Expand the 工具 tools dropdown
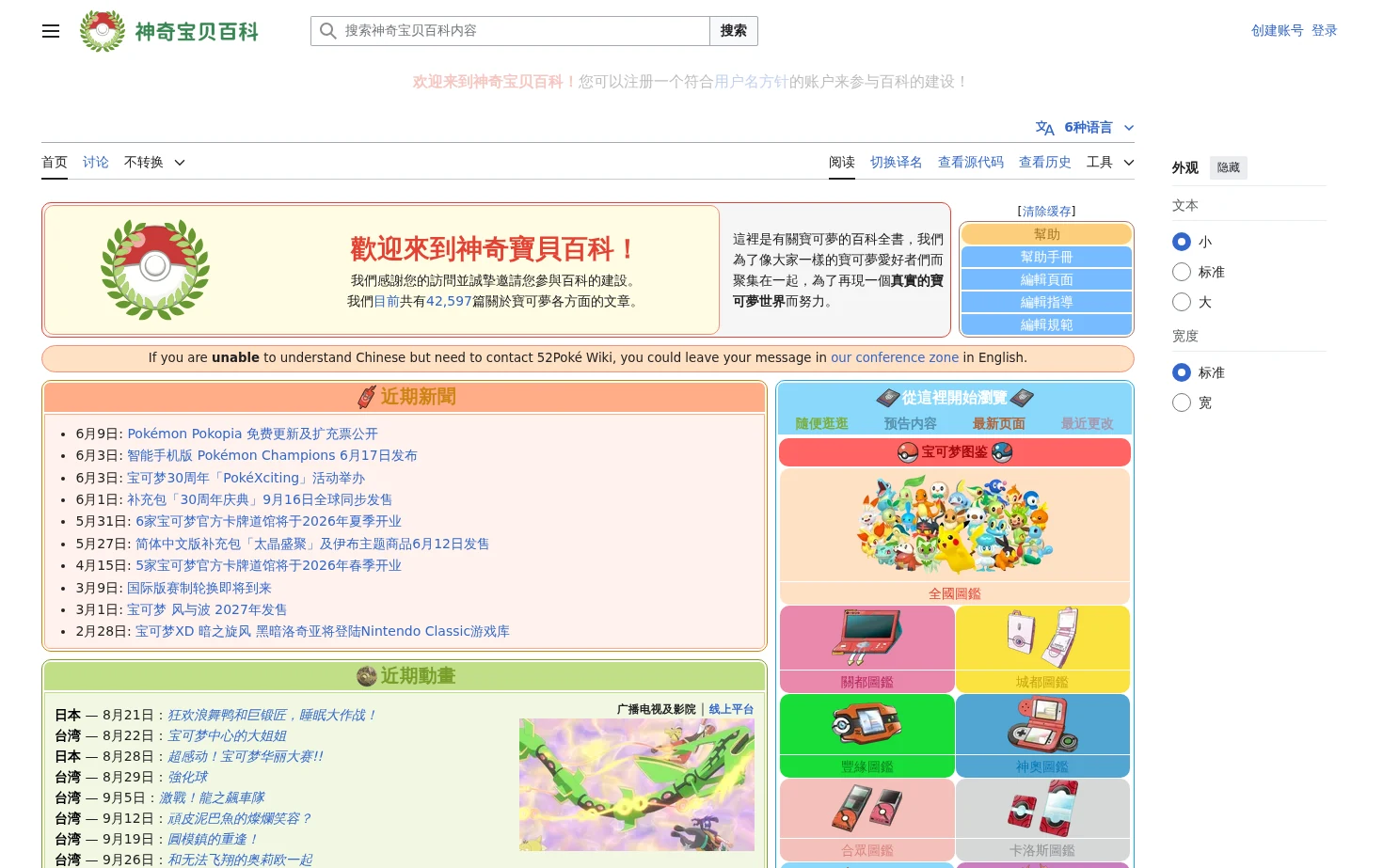 point(1110,163)
